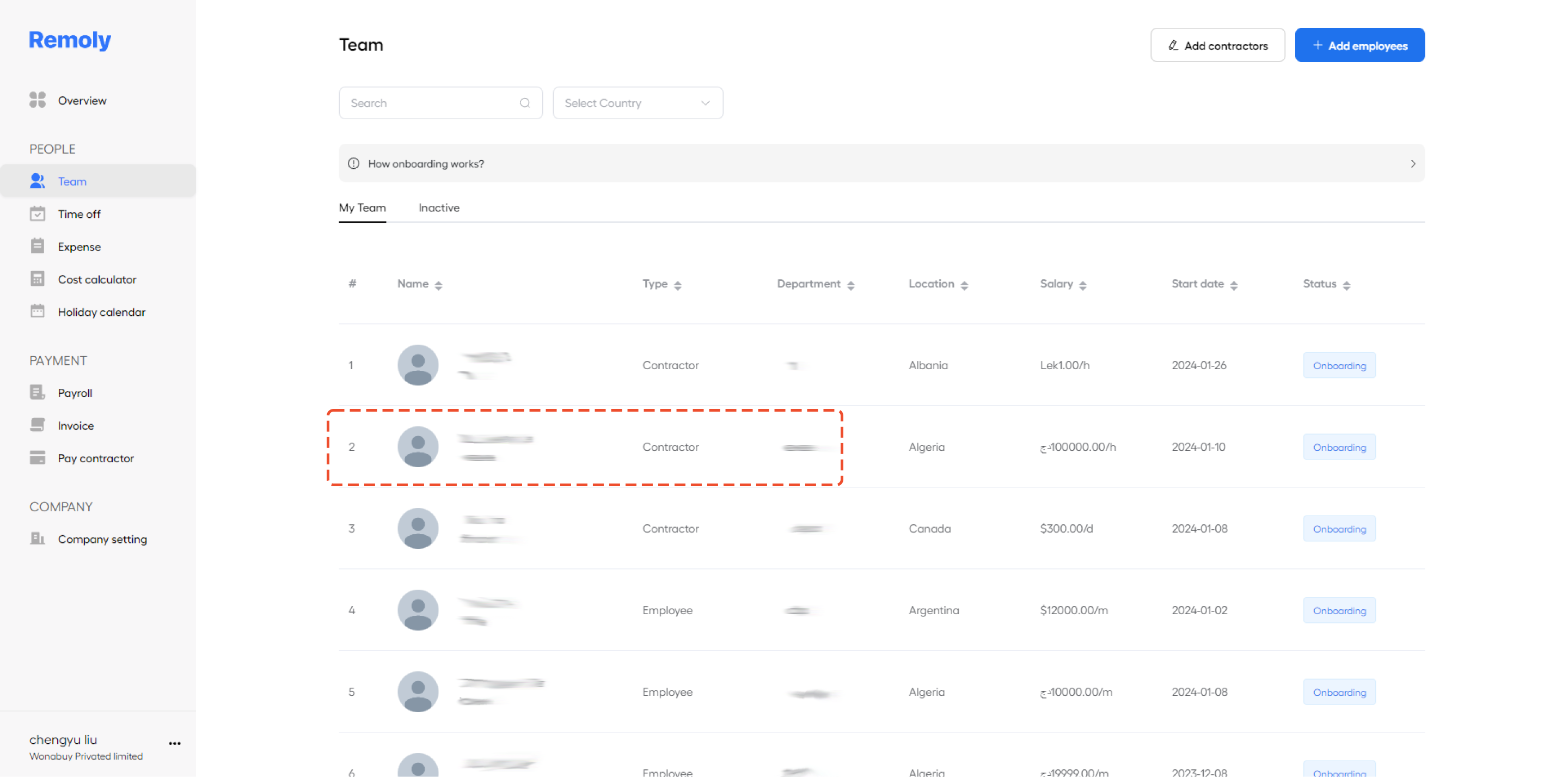1568x777 pixels.
Task: Click the avatar in row 4 Argentina
Action: click(418, 609)
